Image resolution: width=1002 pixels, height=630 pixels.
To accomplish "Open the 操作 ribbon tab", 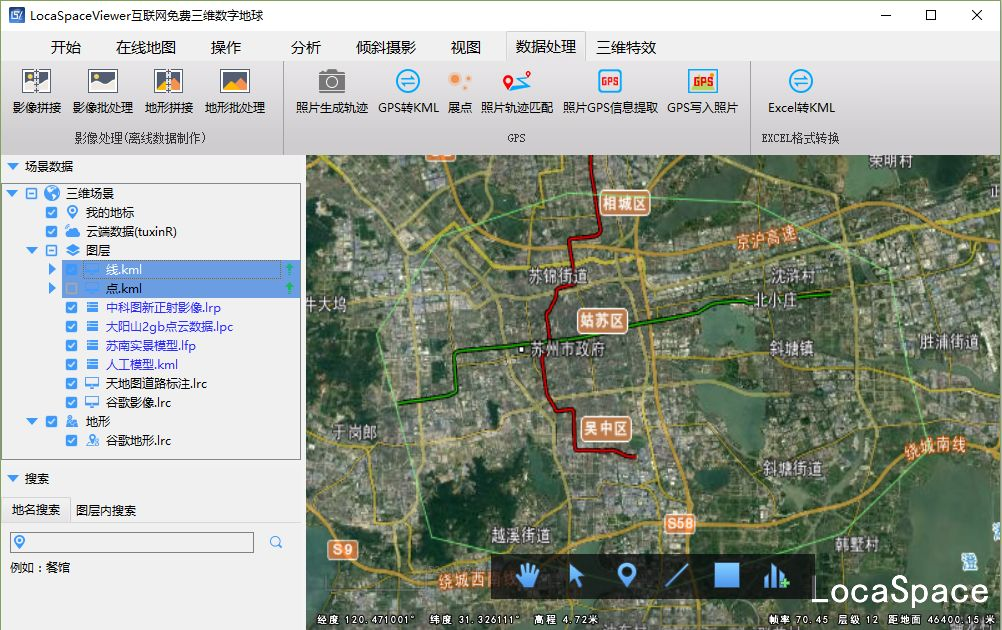I will tap(226, 47).
